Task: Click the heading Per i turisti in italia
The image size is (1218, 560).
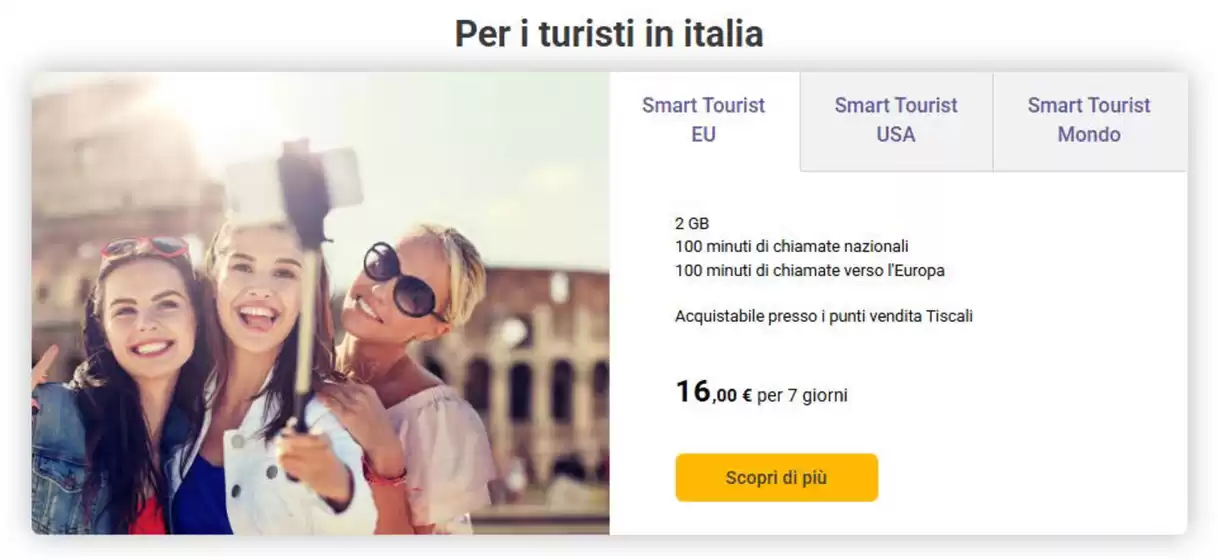Action: point(609,34)
